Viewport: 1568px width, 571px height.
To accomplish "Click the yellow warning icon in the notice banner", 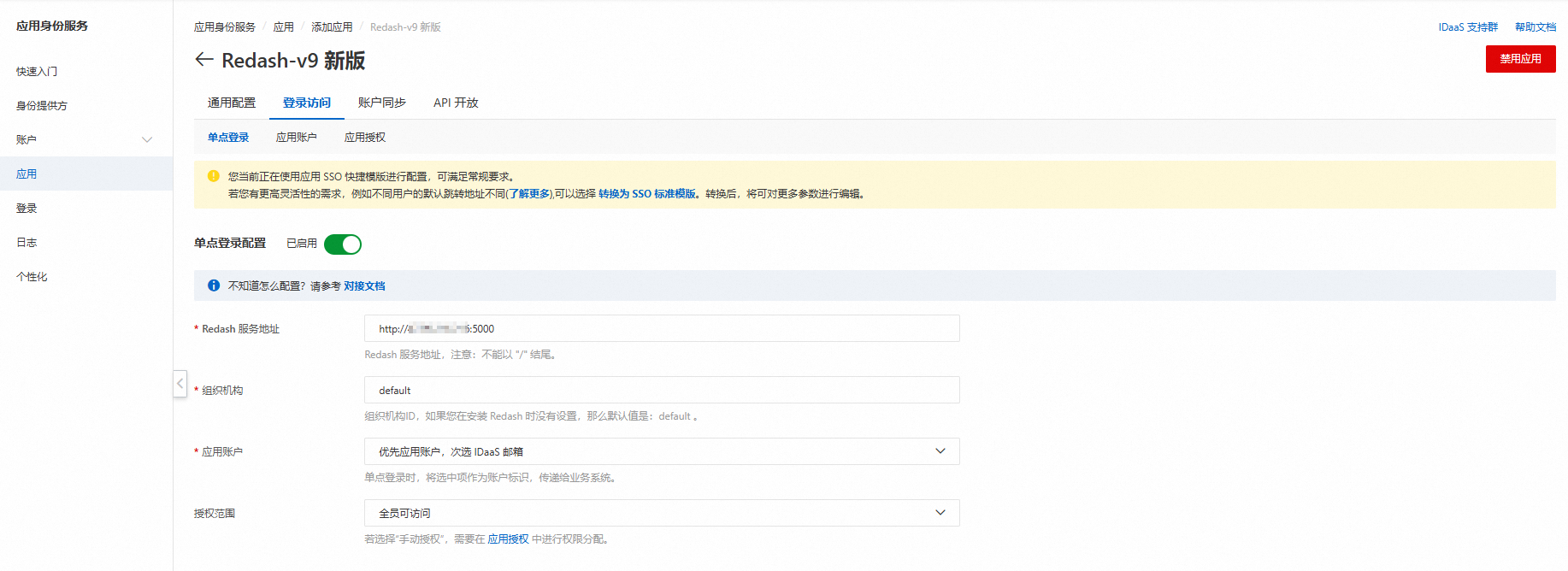I will [214, 176].
